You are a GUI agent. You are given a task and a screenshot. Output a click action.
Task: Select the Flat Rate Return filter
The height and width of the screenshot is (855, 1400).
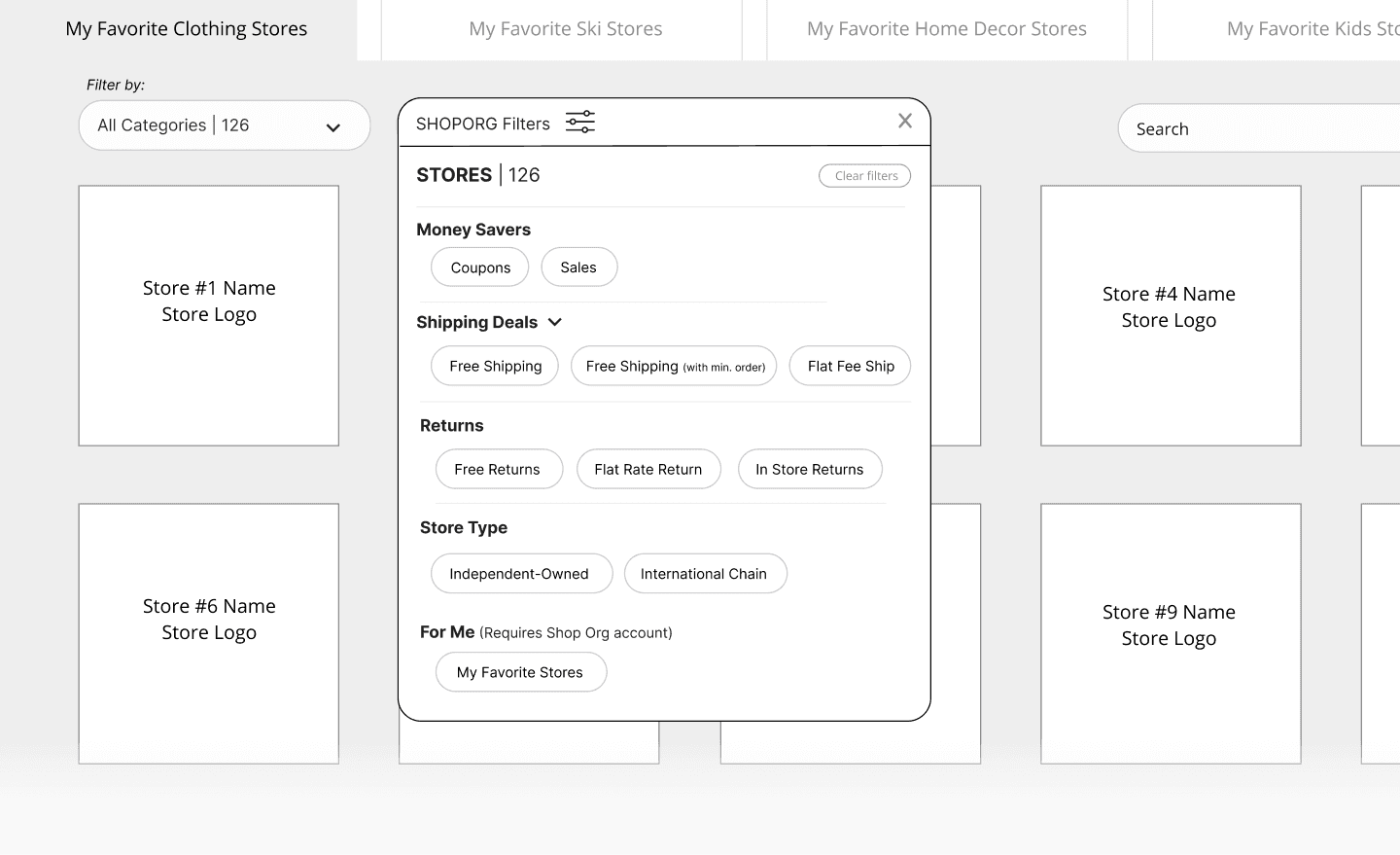point(648,469)
